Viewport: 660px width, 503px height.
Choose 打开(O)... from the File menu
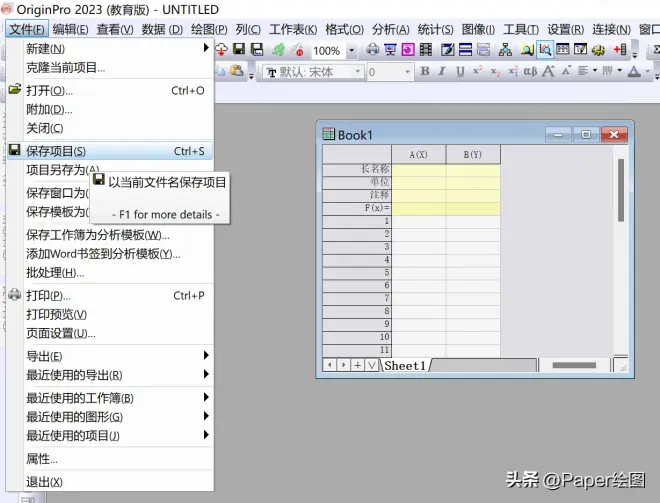(x=110, y=90)
